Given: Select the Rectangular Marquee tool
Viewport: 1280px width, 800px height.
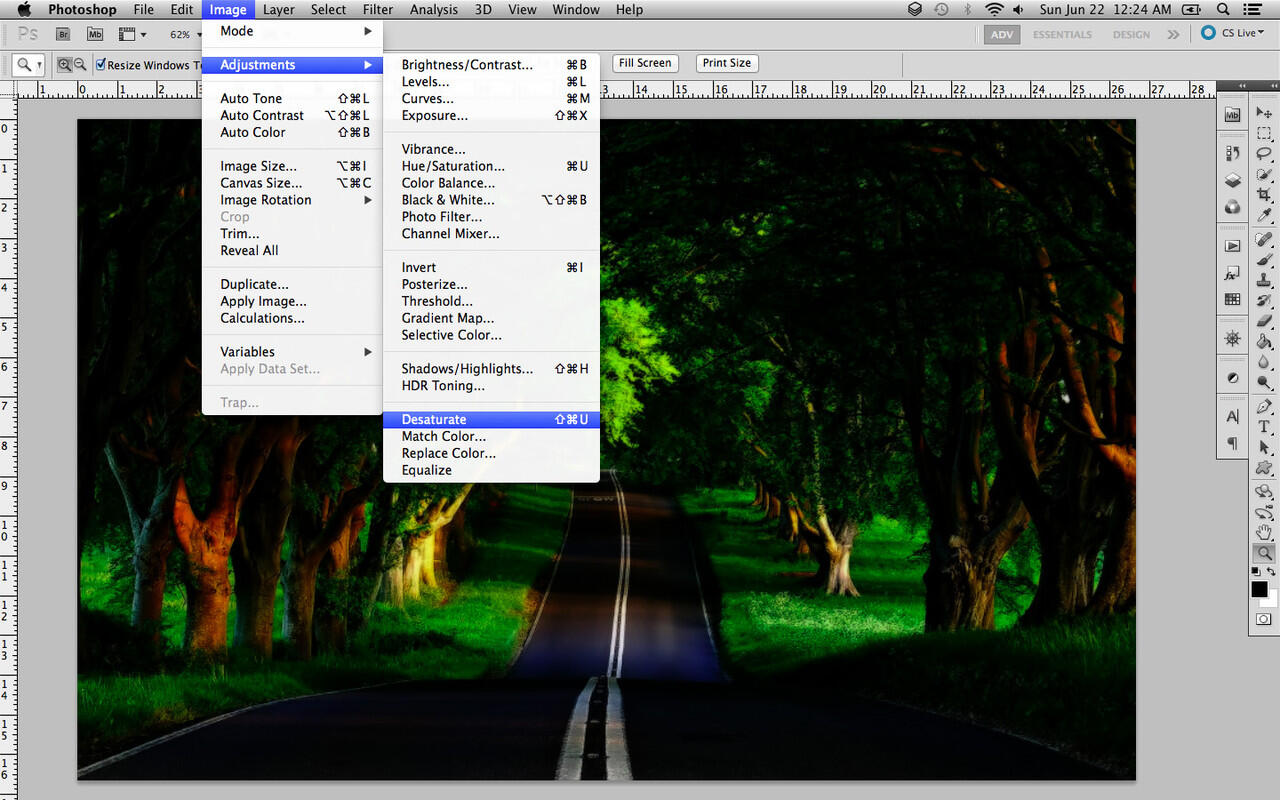Looking at the screenshot, I should [x=1264, y=133].
